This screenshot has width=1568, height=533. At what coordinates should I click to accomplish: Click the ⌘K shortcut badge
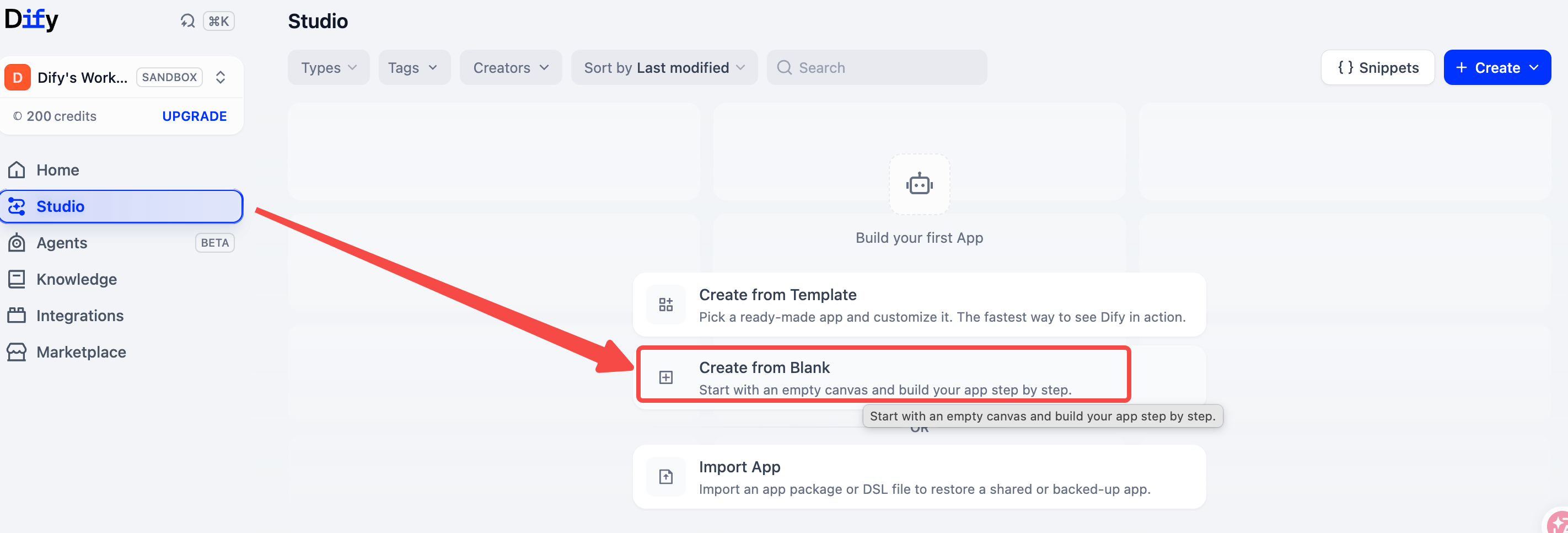218,22
